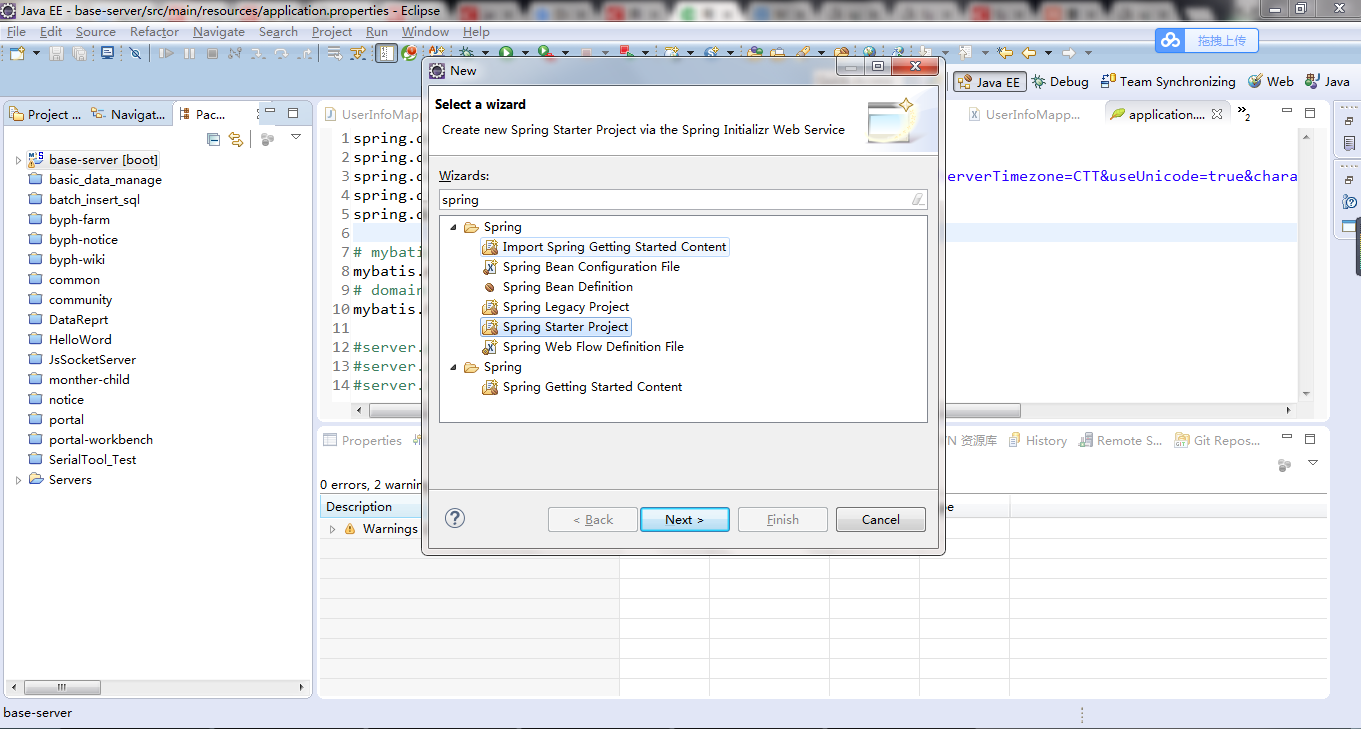Open the Refactor menu
The height and width of the screenshot is (729, 1361).
pyautogui.click(x=154, y=31)
